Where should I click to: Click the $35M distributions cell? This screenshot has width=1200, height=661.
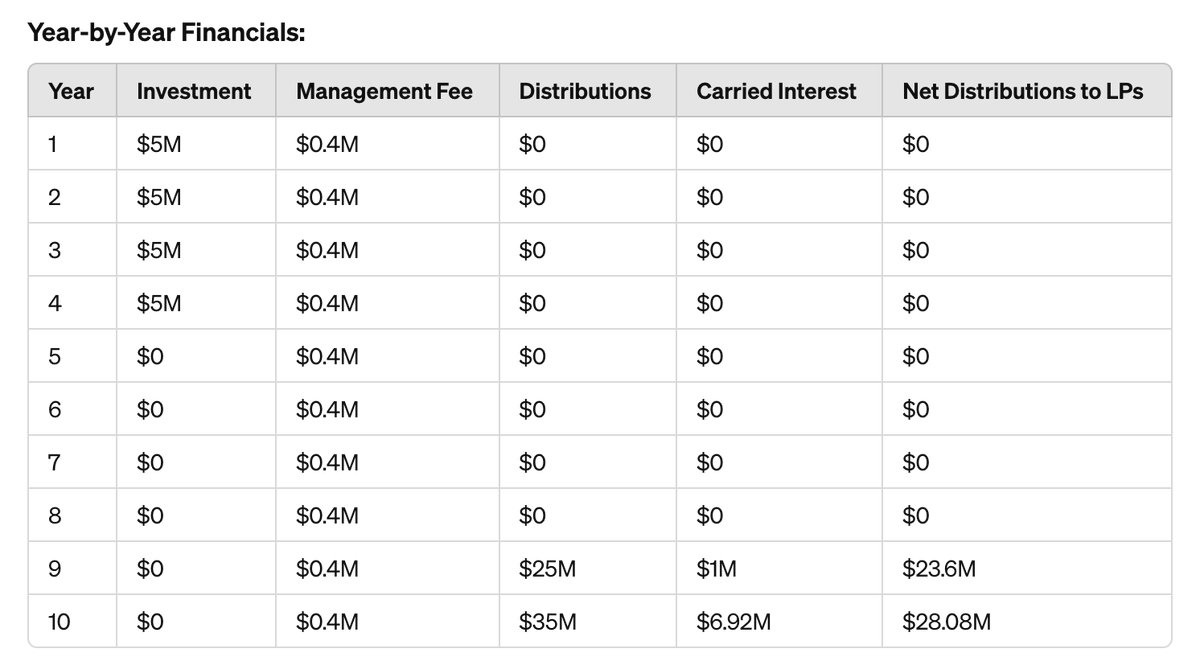(548, 622)
